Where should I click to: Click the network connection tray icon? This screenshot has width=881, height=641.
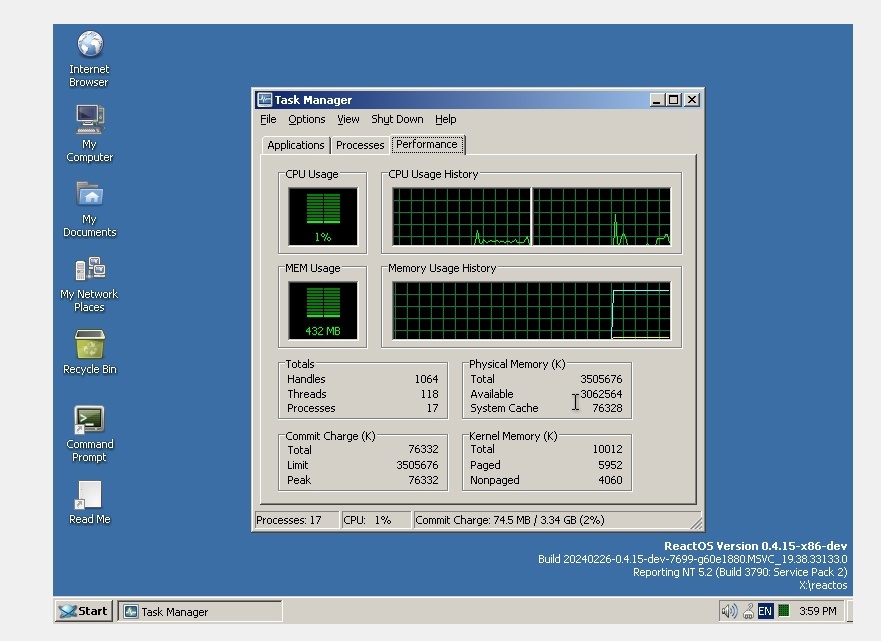click(749, 611)
